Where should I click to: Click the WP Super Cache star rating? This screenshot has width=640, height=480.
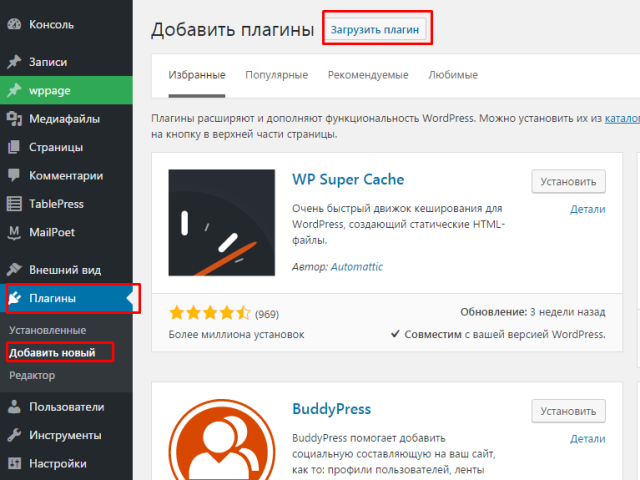pos(209,313)
